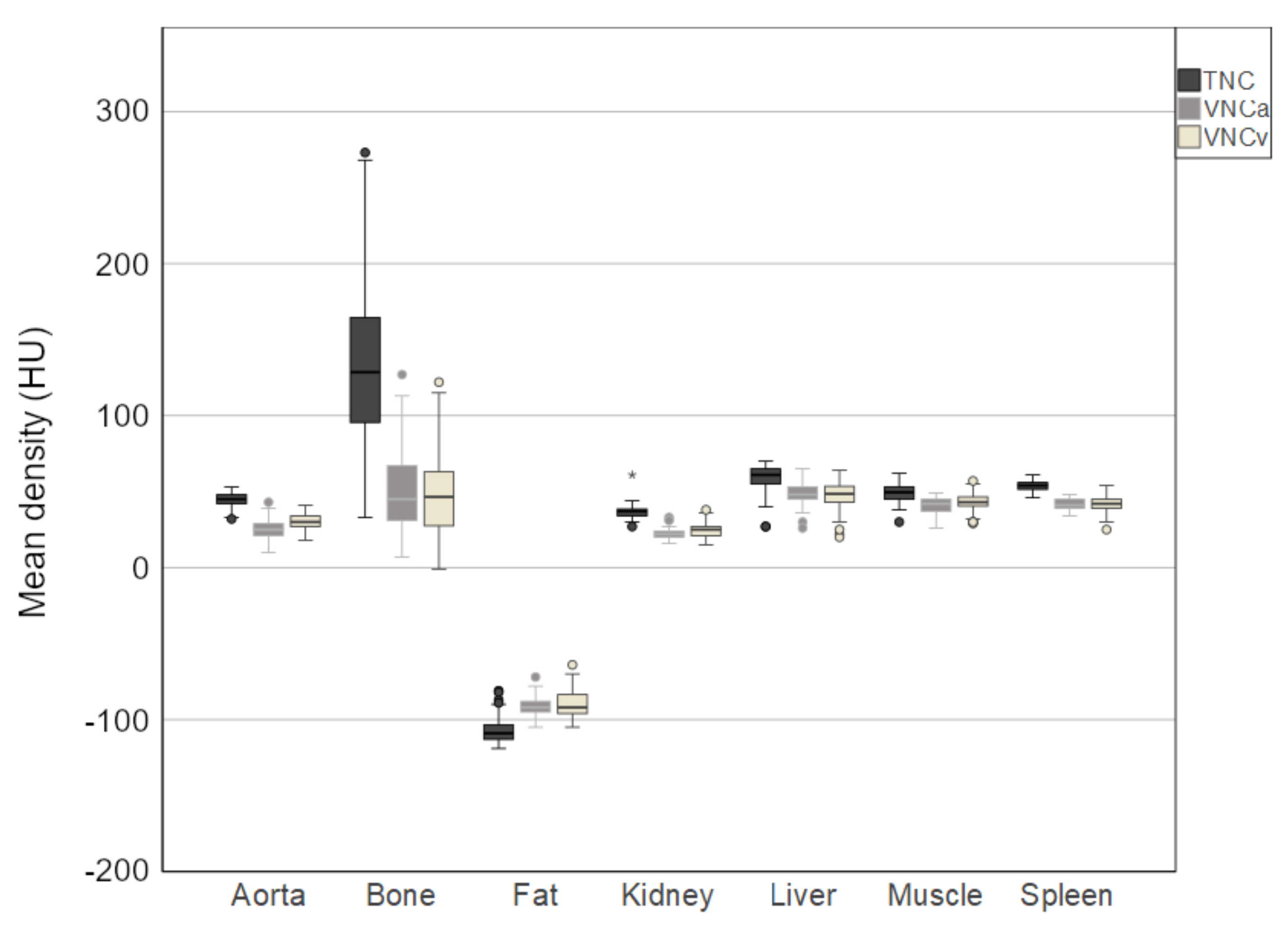This screenshot has width=1288, height=941.
Task: Select the Liver x-axis label
Action: (x=803, y=895)
